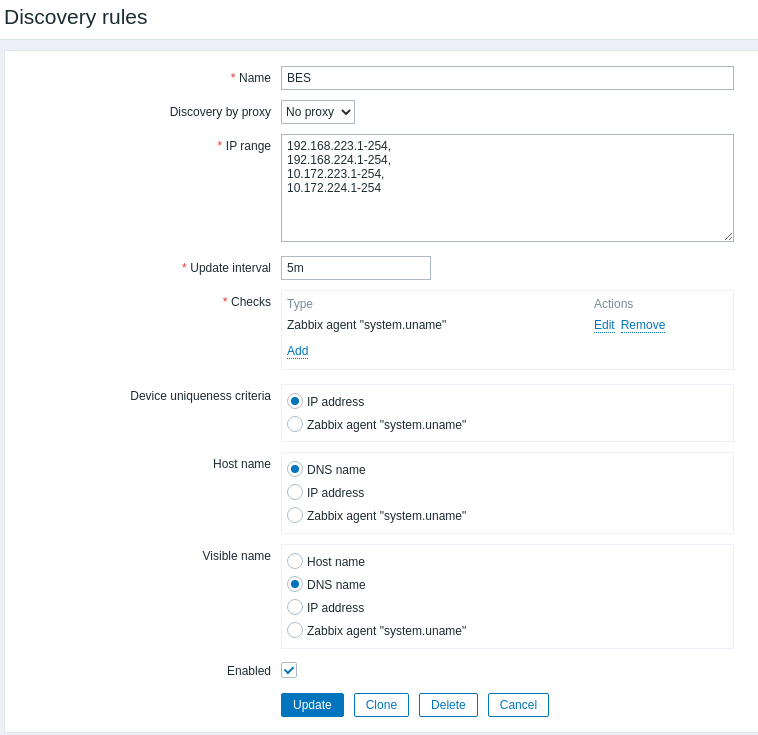
Task: Set Visible name to DNS name
Action: (295, 584)
